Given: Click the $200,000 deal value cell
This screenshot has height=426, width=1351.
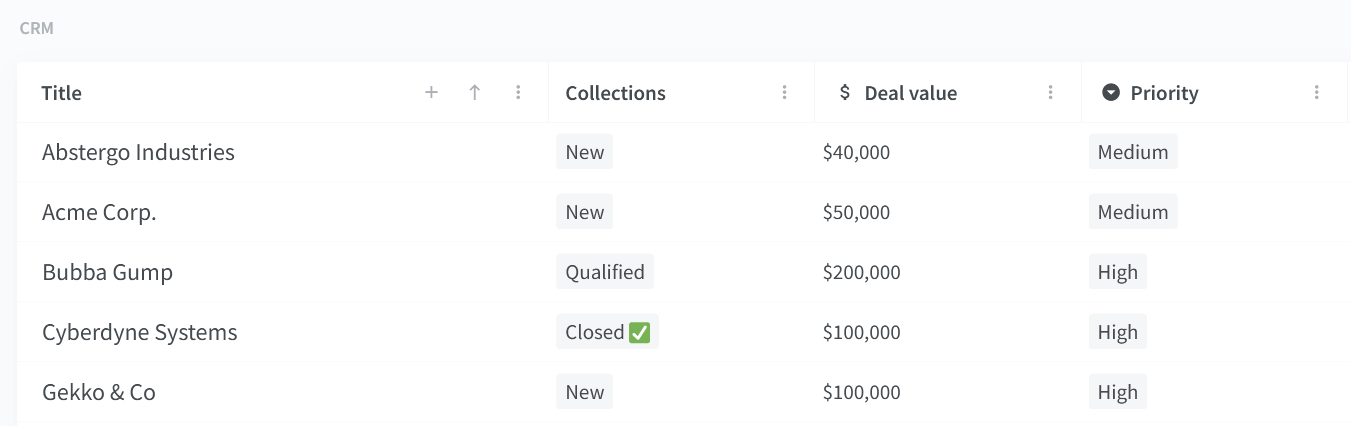Looking at the screenshot, I should [x=862, y=272].
